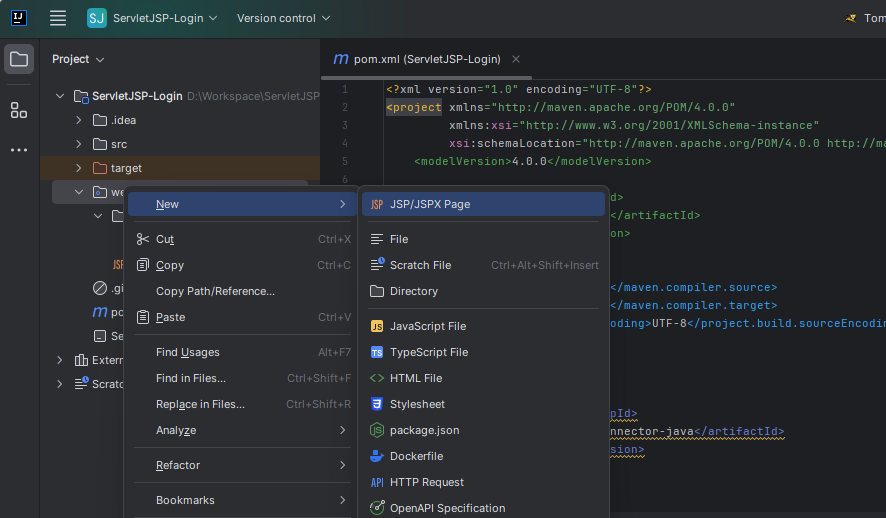This screenshot has height=518, width=886.
Task: Open the ServletJSP-Login project dropdown
Action: click(x=158, y=18)
